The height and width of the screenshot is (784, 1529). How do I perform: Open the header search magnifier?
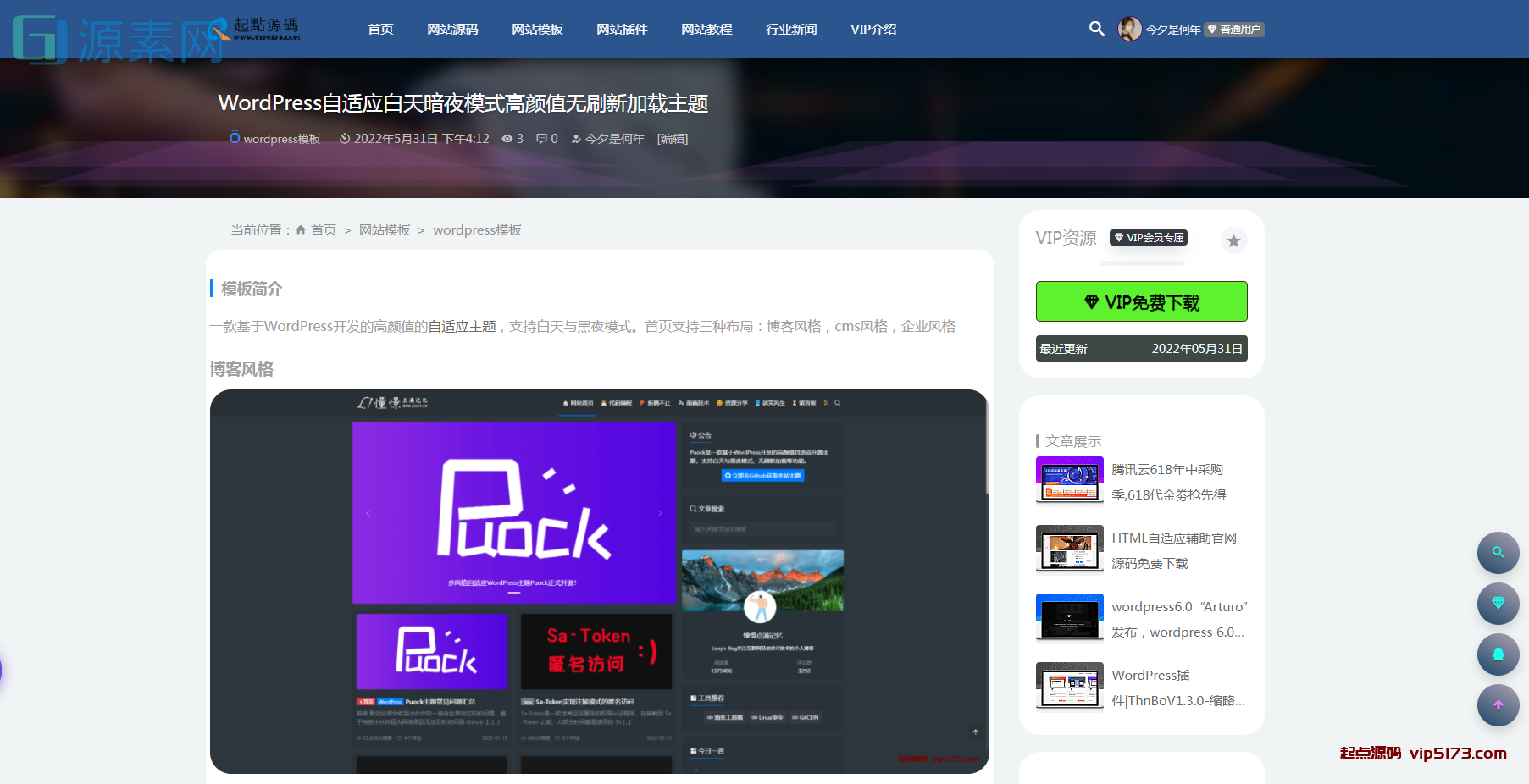click(1096, 28)
